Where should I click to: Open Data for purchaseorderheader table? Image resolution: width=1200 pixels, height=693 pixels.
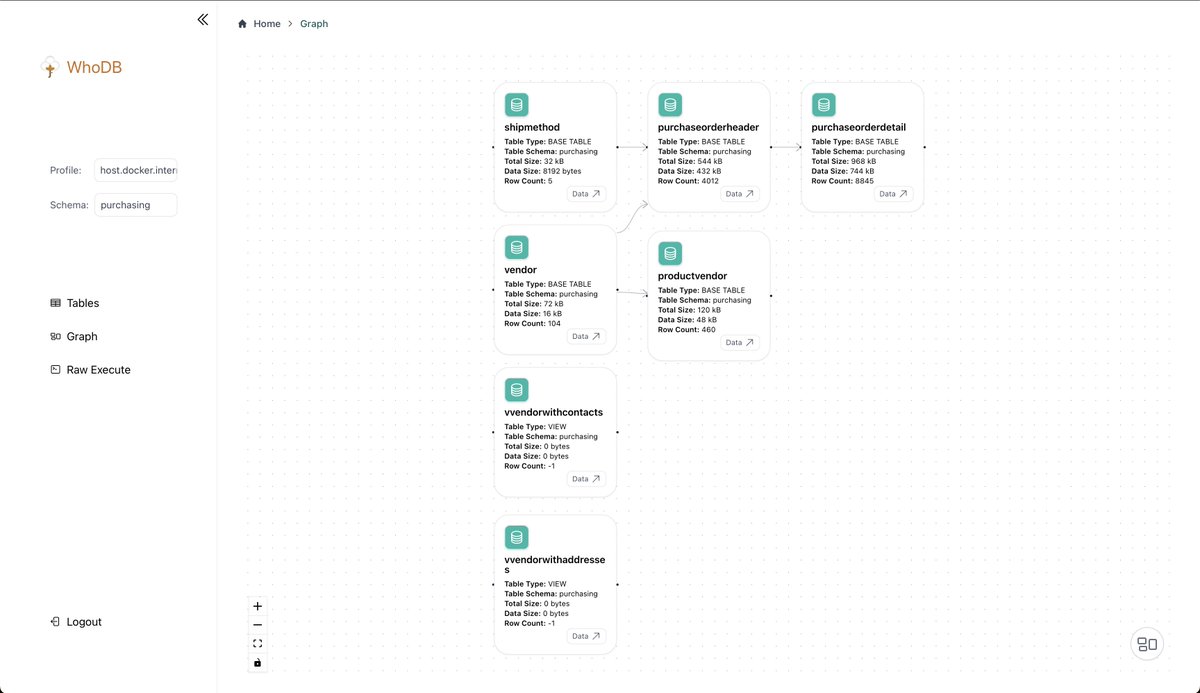click(x=740, y=194)
